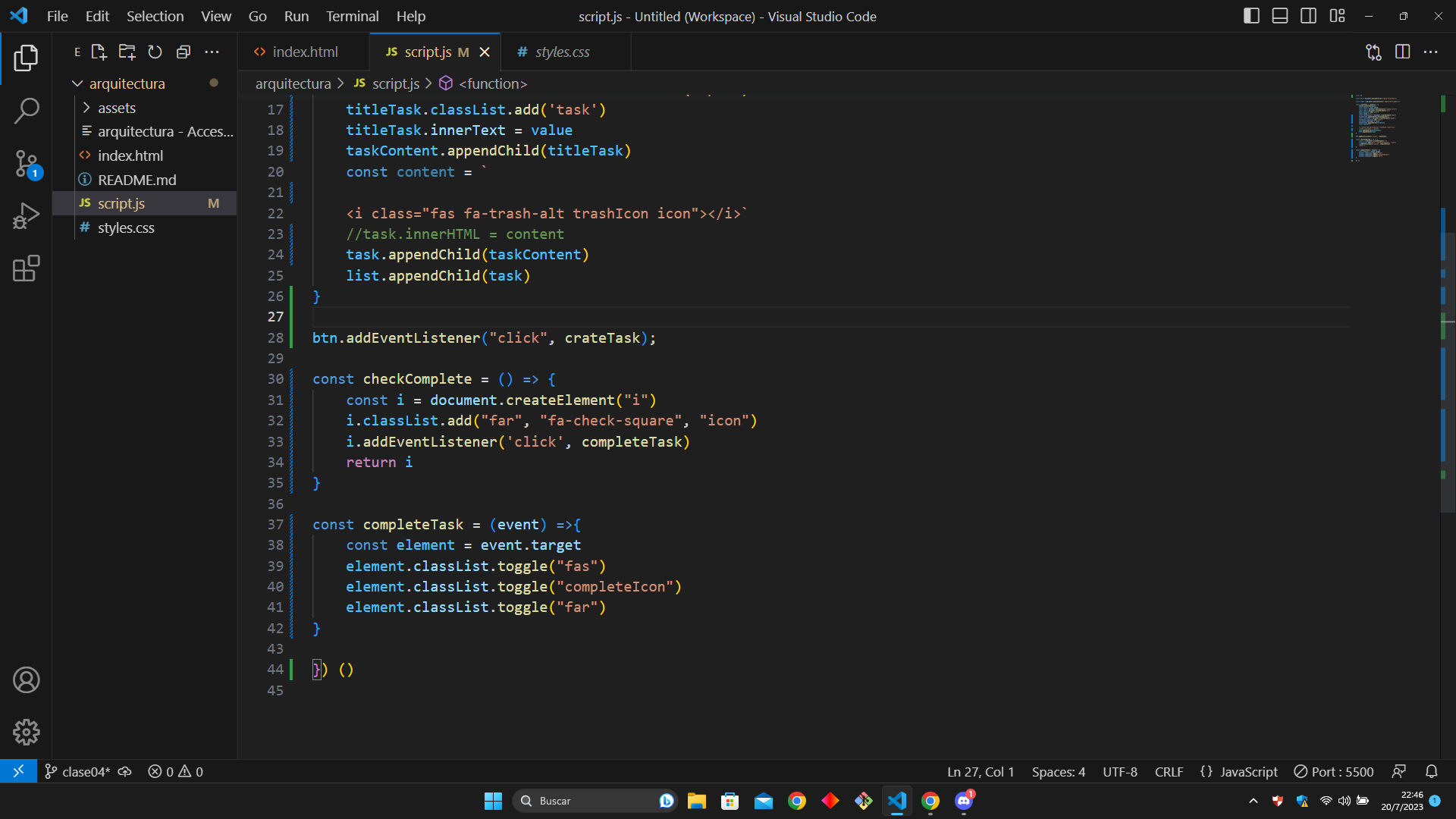
Task: Change end of line sequence CRLF
Action: coord(1169,771)
